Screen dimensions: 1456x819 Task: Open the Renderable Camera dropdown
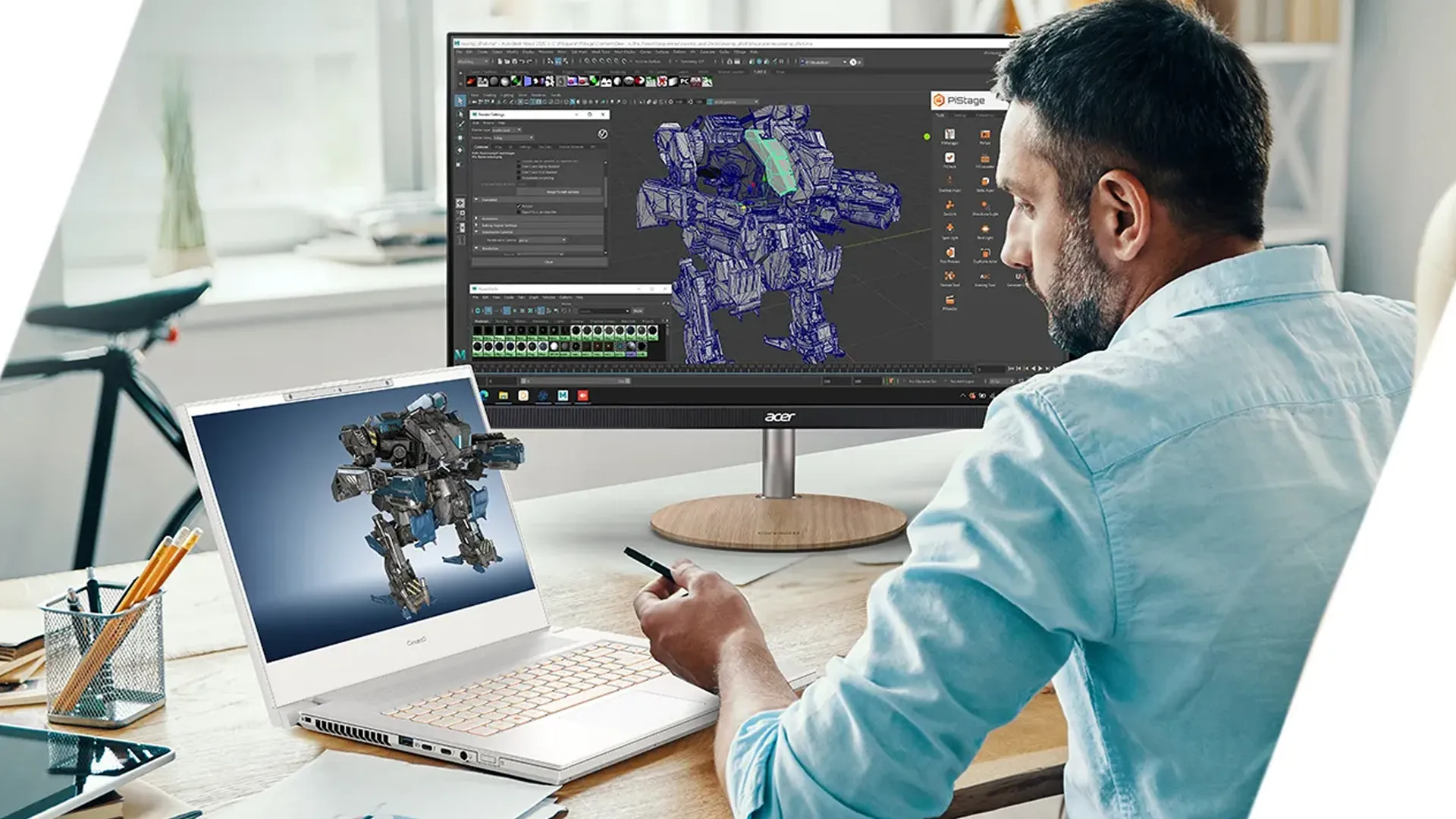click(x=542, y=240)
